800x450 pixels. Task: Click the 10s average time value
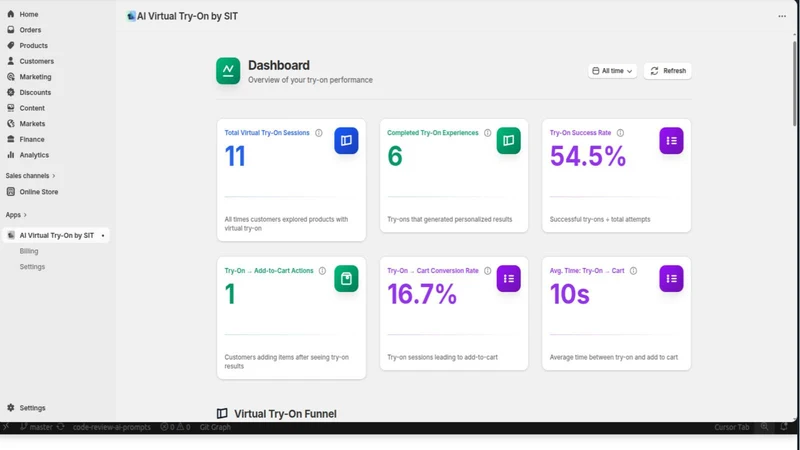pyautogui.click(x=569, y=294)
